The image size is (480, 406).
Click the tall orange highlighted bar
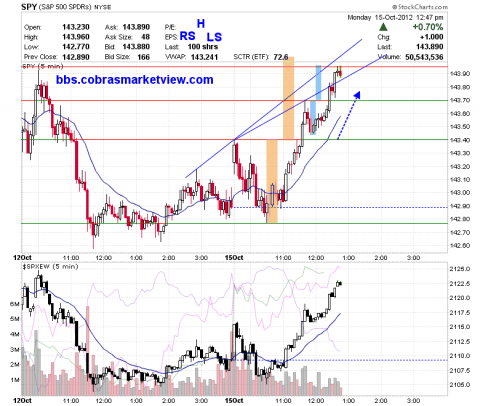(289, 98)
